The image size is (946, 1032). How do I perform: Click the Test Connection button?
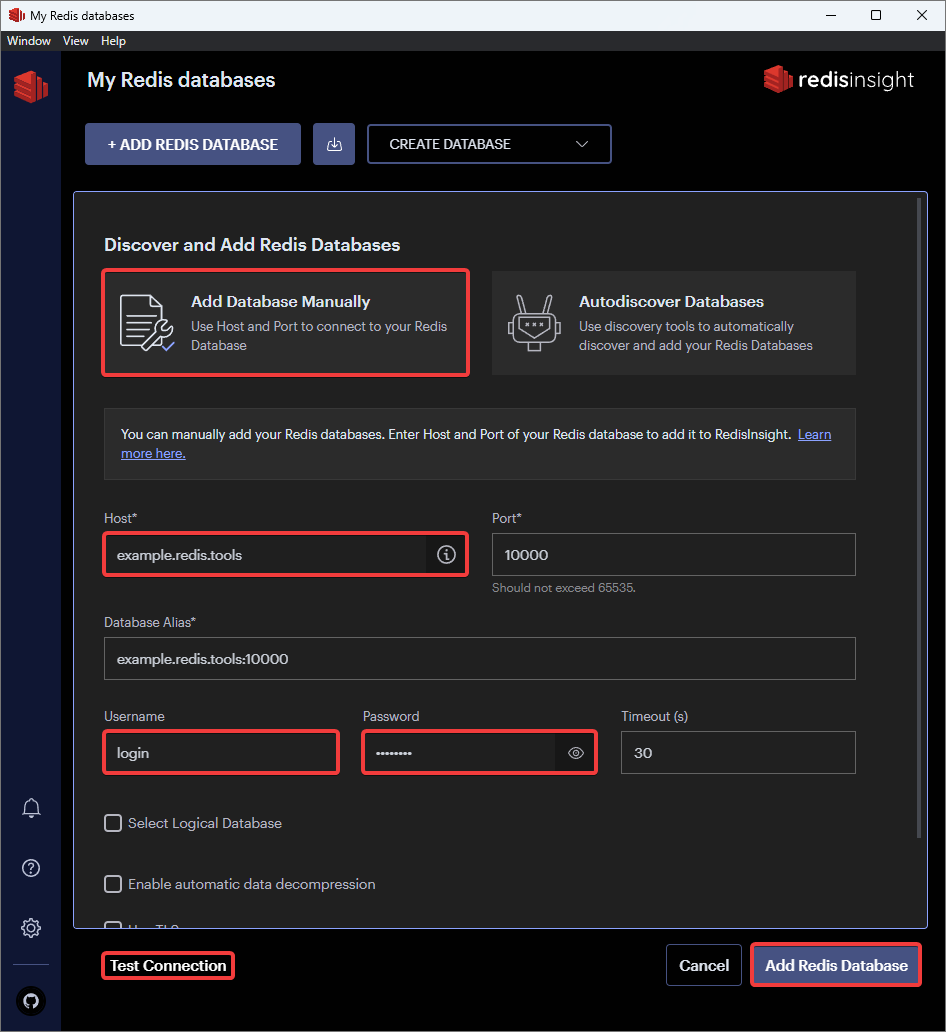168,966
